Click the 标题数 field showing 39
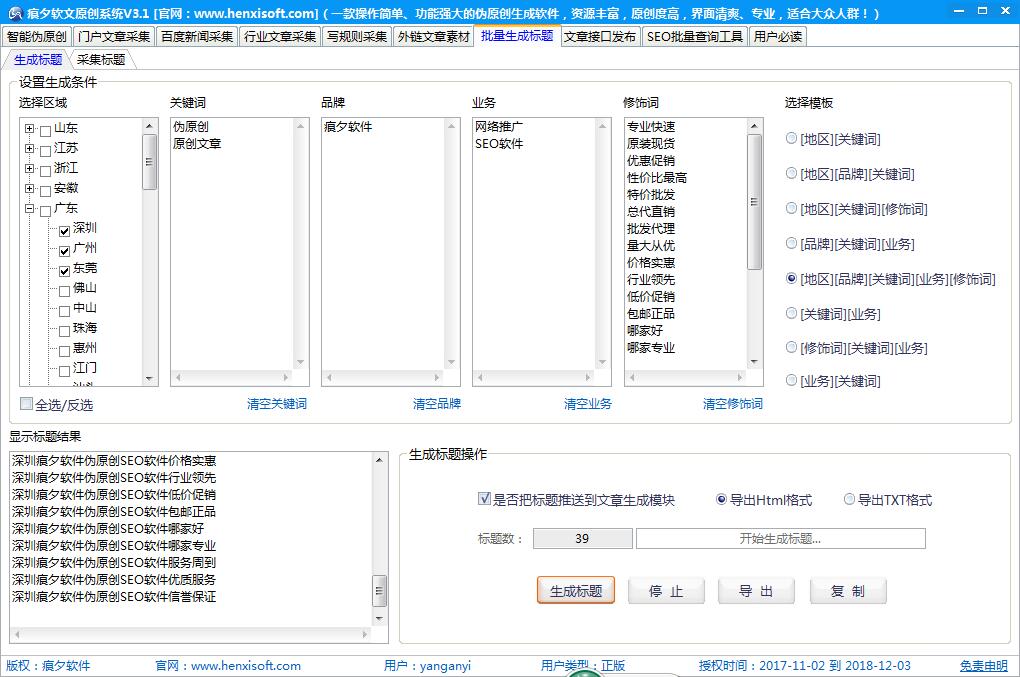Viewport: 1020px width, 677px height. coord(582,538)
